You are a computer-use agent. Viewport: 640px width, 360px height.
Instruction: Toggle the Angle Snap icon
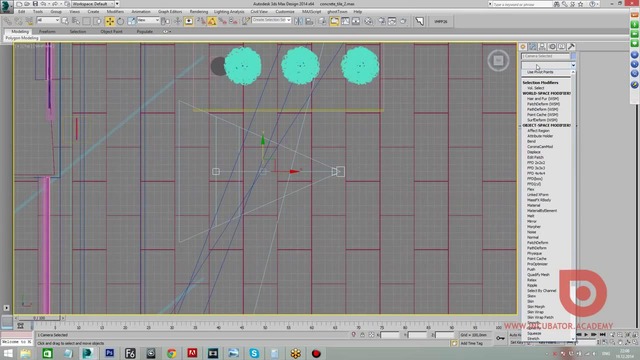(x=212, y=21)
